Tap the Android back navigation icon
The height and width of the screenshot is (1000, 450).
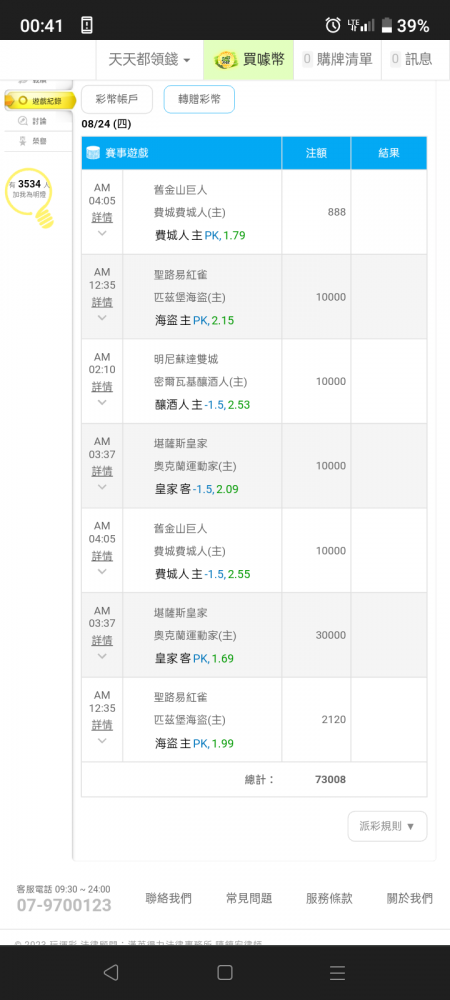111,972
